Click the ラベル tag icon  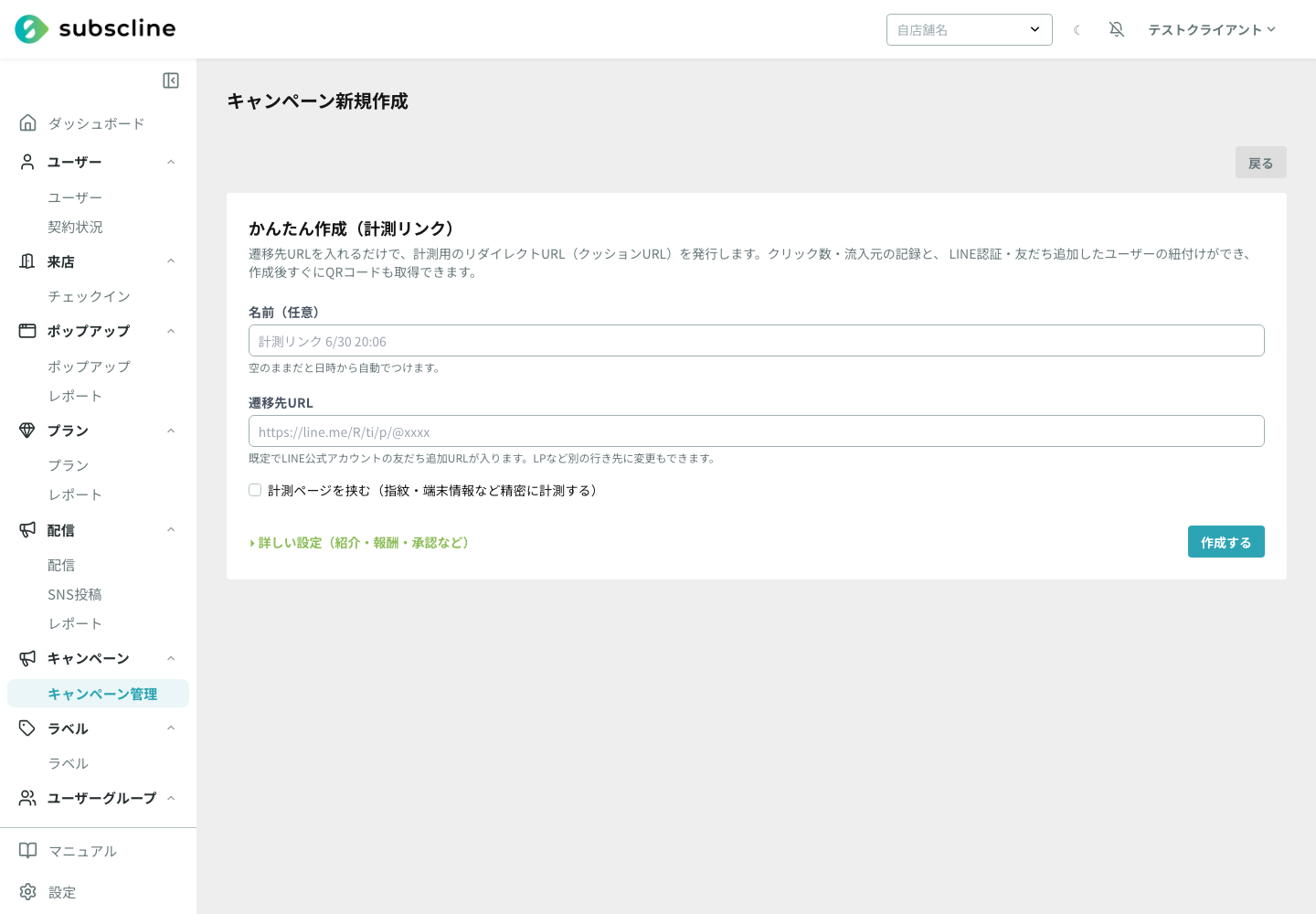point(28,728)
